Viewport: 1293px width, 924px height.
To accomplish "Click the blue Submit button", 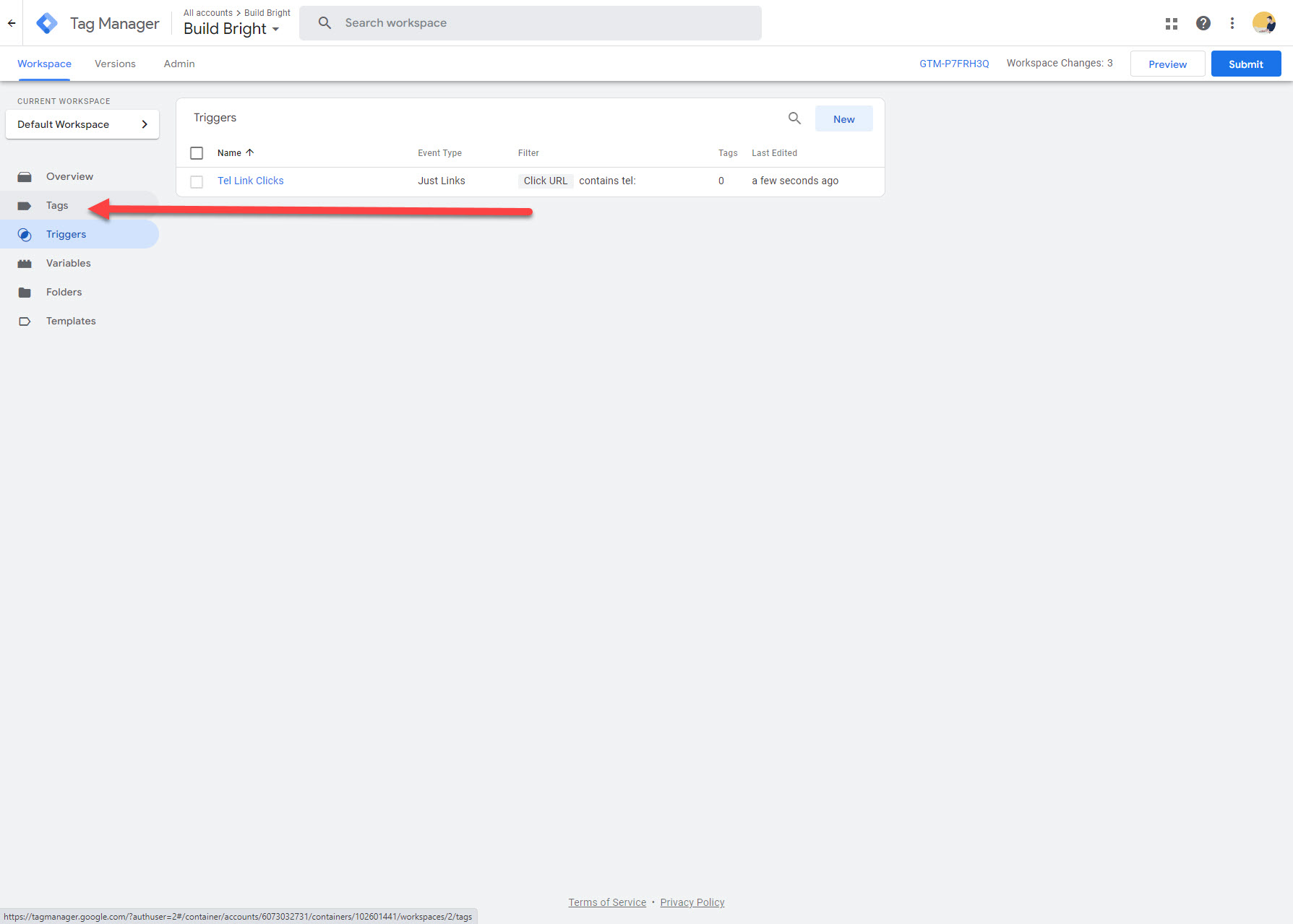I will [1245, 64].
